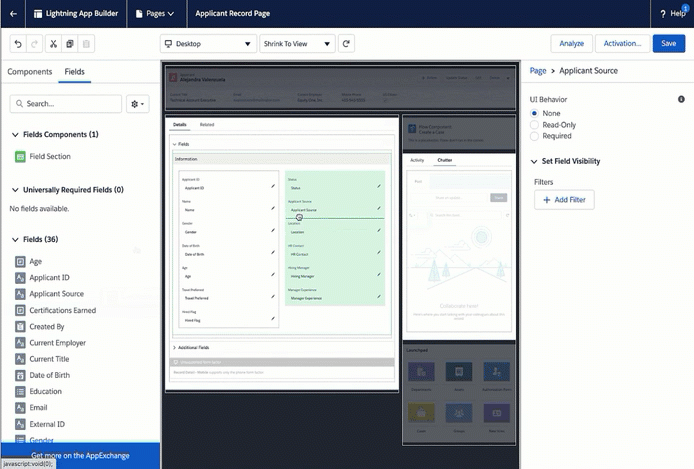The height and width of the screenshot is (469, 694).
Task: Click the Page breadcrumb link
Action: point(538,71)
